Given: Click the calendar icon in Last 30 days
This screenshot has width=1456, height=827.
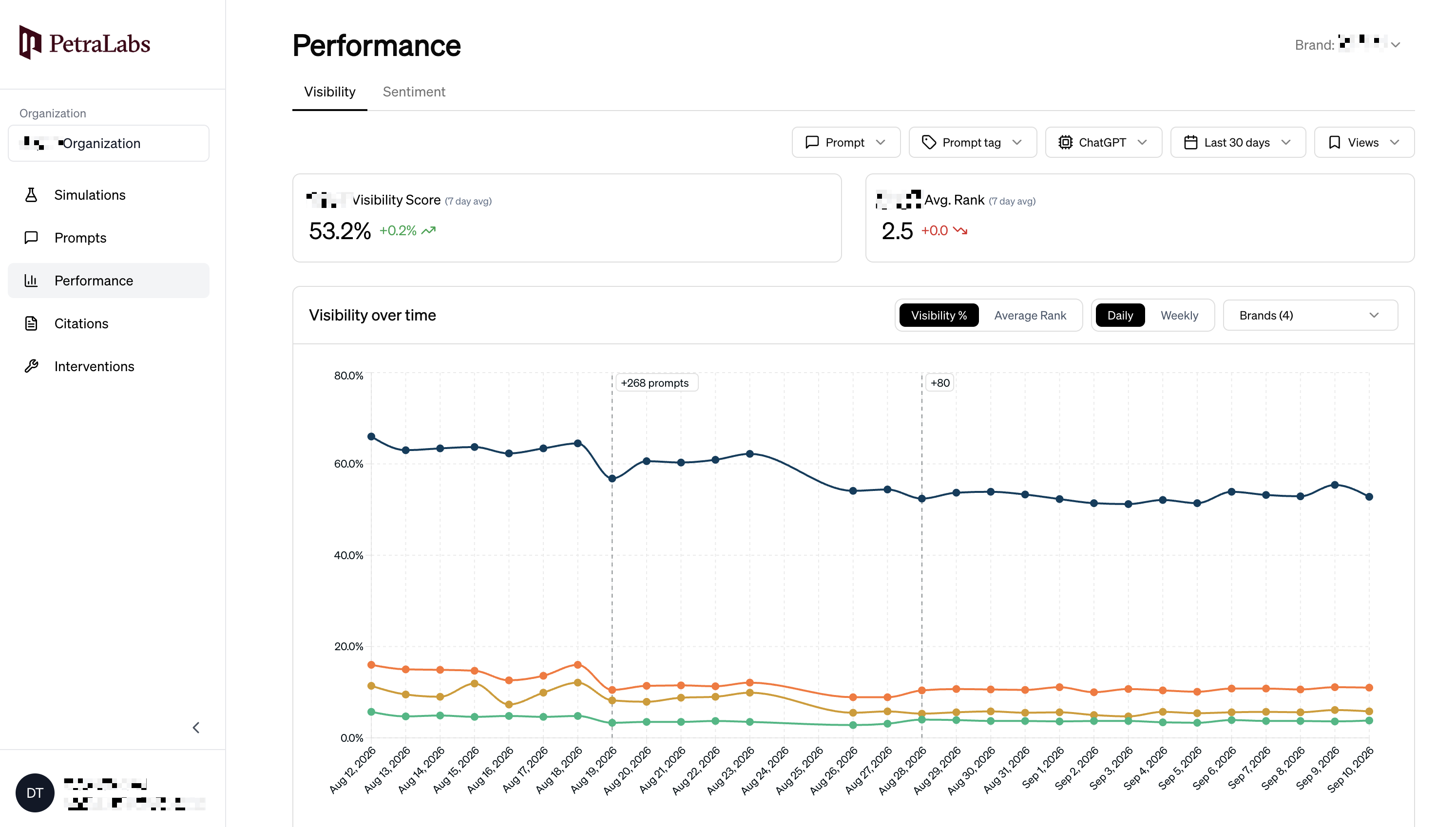Looking at the screenshot, I should coord(1191,142).
